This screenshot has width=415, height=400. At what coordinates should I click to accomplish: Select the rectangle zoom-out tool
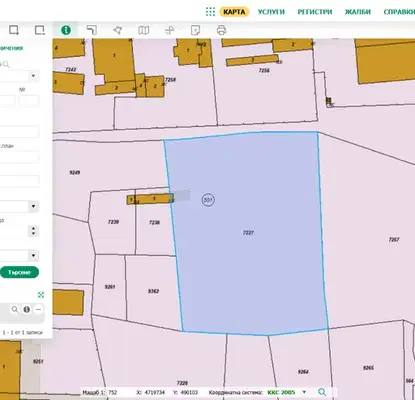tap(40, 30)
